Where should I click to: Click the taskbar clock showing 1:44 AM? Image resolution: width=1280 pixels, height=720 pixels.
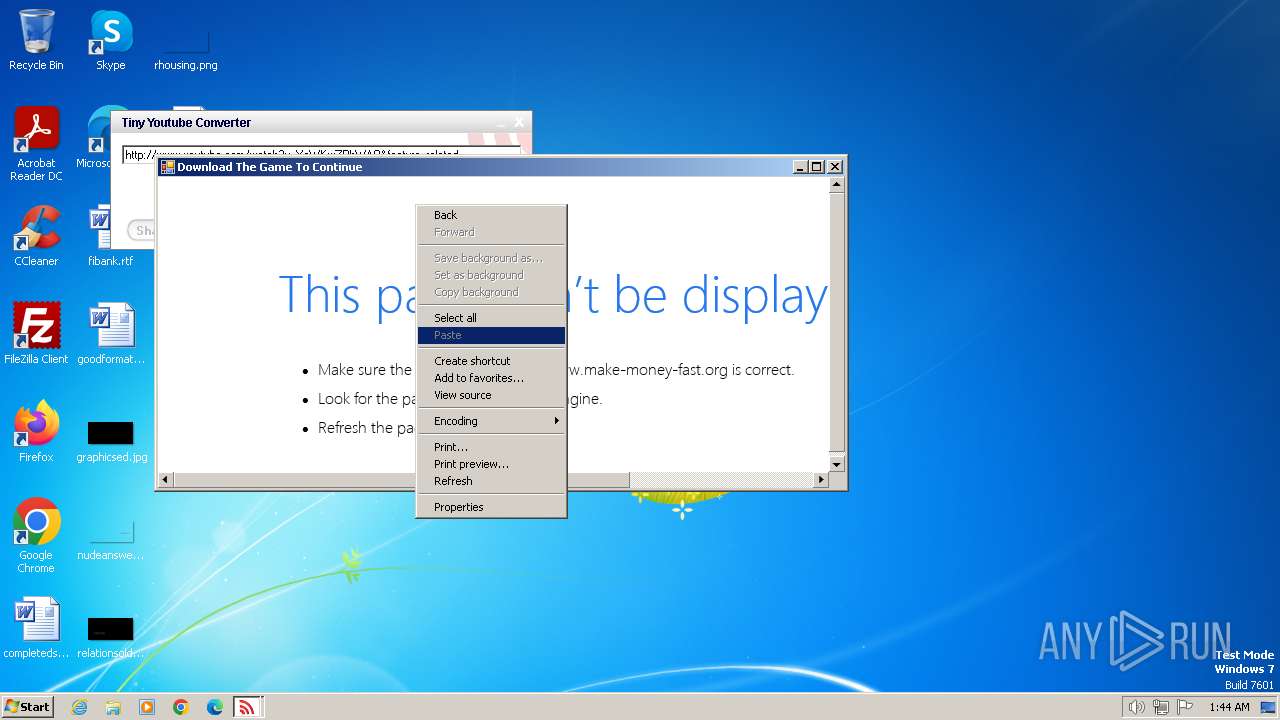click(1229, 707)
